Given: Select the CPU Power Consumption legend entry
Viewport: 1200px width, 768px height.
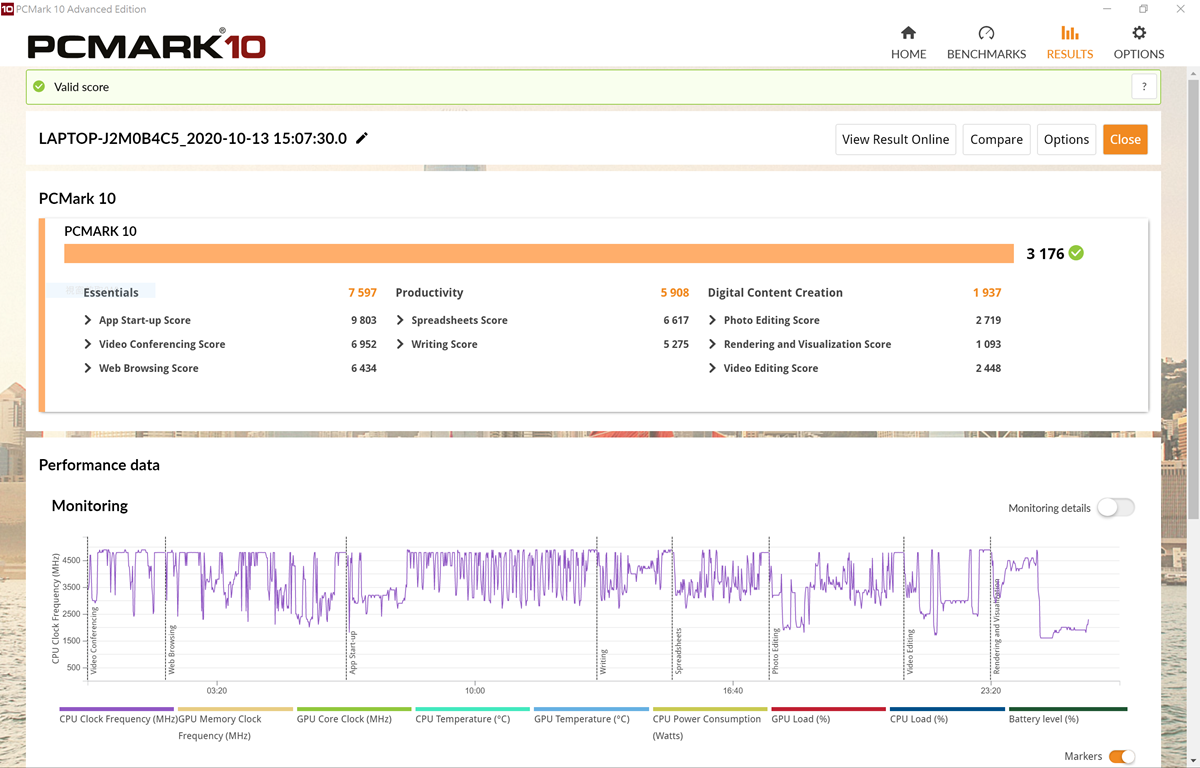Looking at the screenshot, I should [710, 727].
